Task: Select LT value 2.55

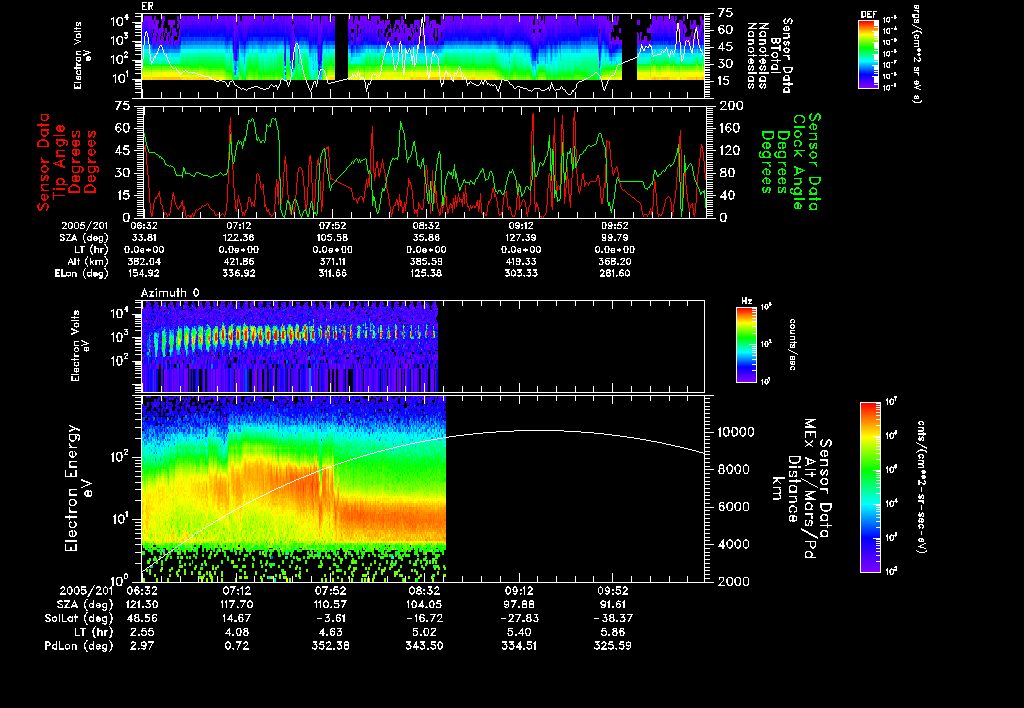Action: [142, 632]
